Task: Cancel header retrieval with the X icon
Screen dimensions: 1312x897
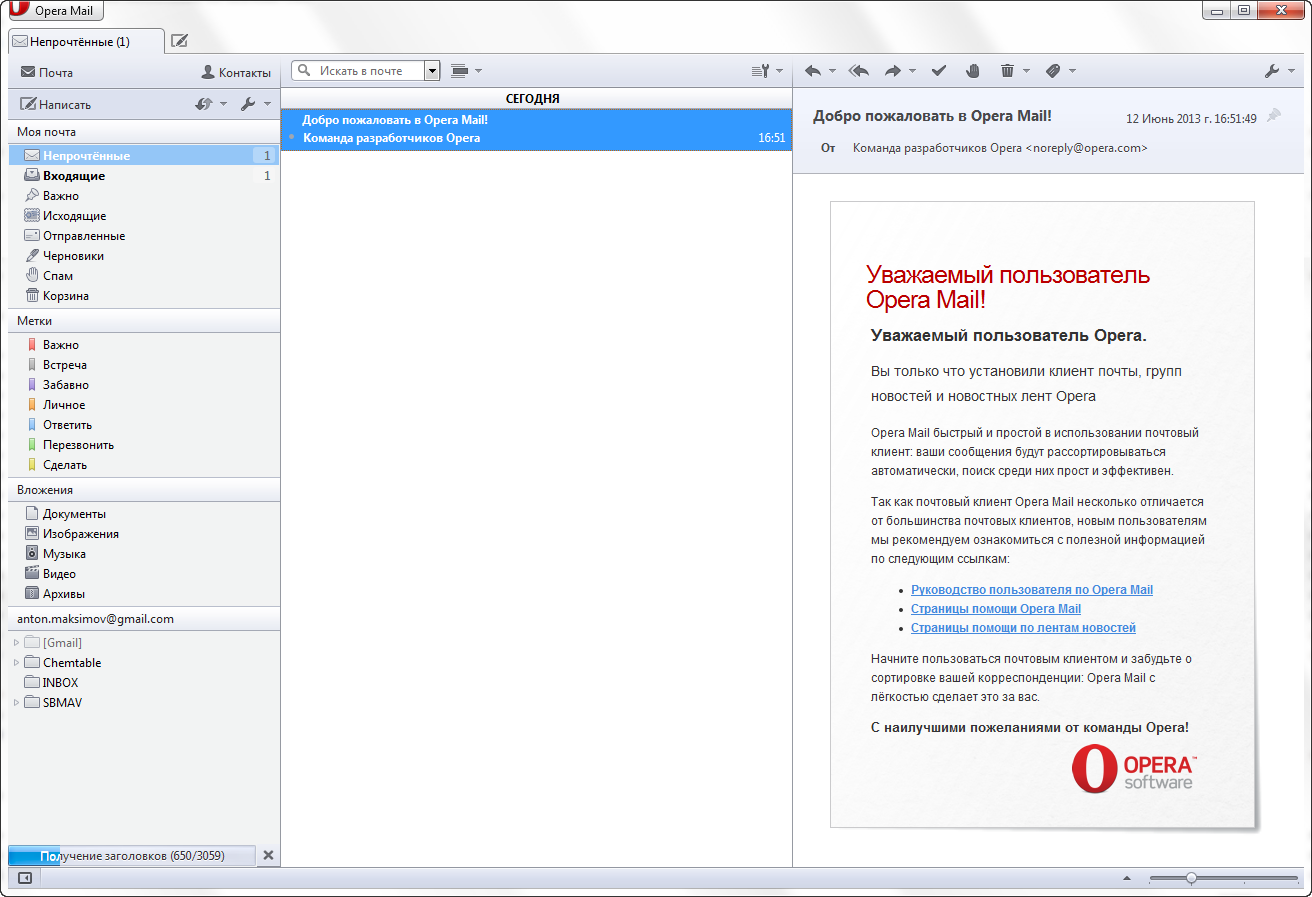Action: tap(268, 855)
